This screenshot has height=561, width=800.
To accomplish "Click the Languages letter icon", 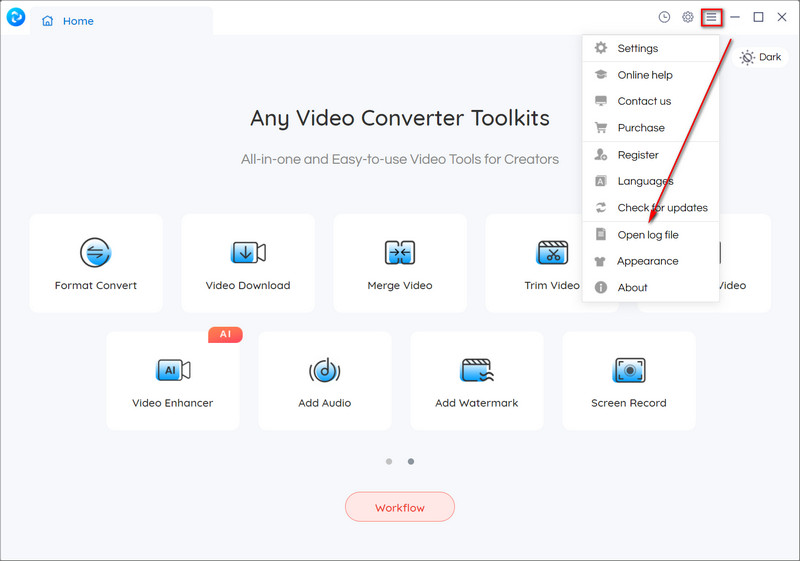I will click(x=601, y=181).
